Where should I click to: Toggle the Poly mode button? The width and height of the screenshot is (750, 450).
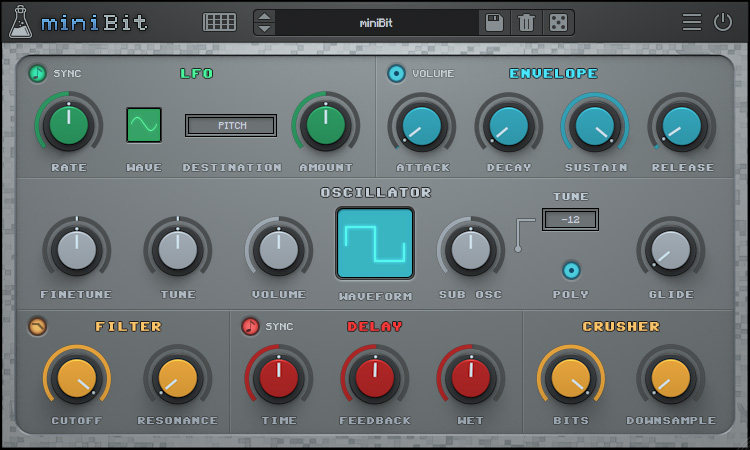click(x=571, y=271)
